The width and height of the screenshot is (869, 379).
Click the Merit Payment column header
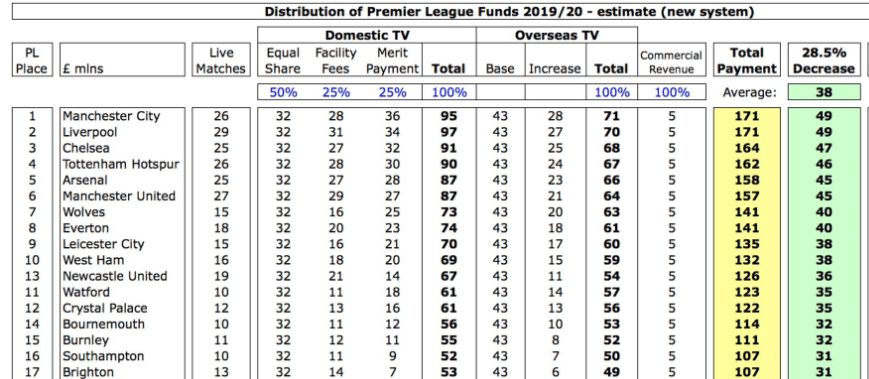pyautogui.click(x=392, y=60)
